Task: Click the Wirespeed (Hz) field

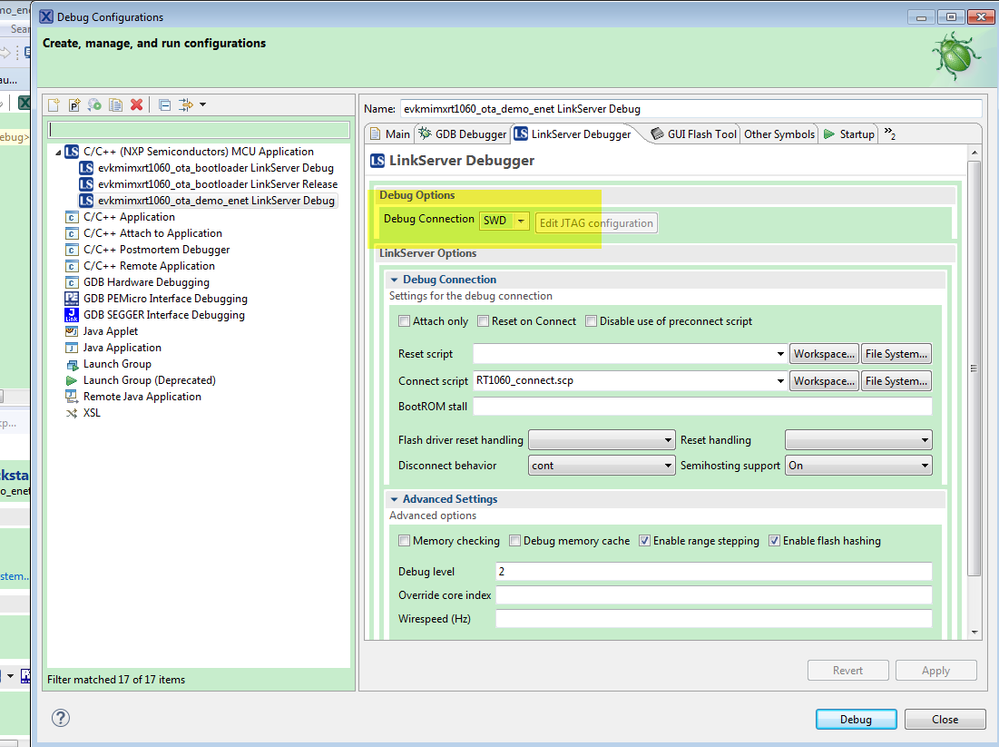Action: 714,619
